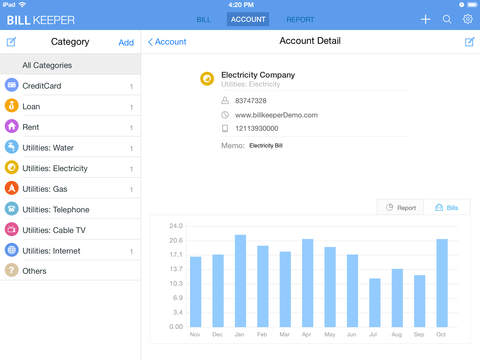
Task: Click the Oct bar in chart
Action: (x=442, y=283)
